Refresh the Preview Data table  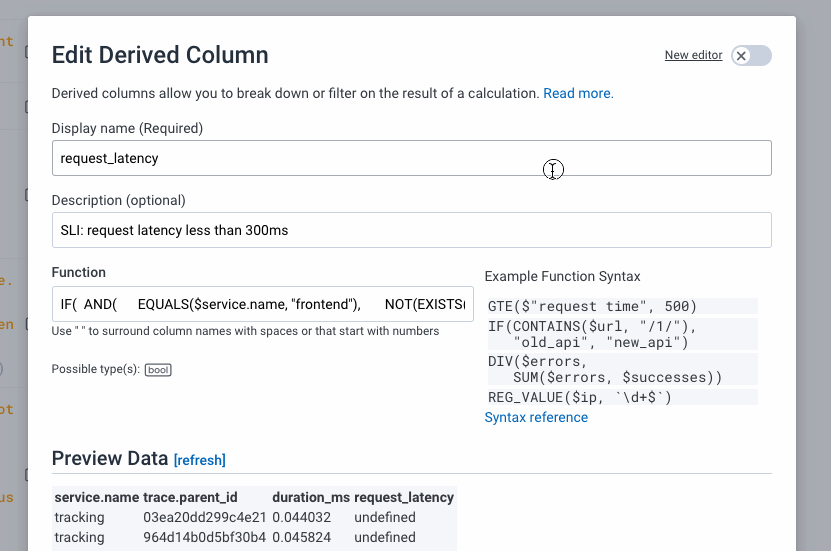point(200,460)
